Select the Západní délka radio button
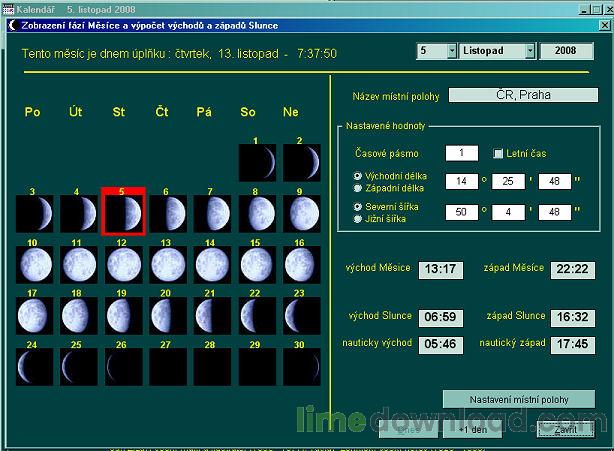Viewport: 614px width, 451px height. coord(358,187)
